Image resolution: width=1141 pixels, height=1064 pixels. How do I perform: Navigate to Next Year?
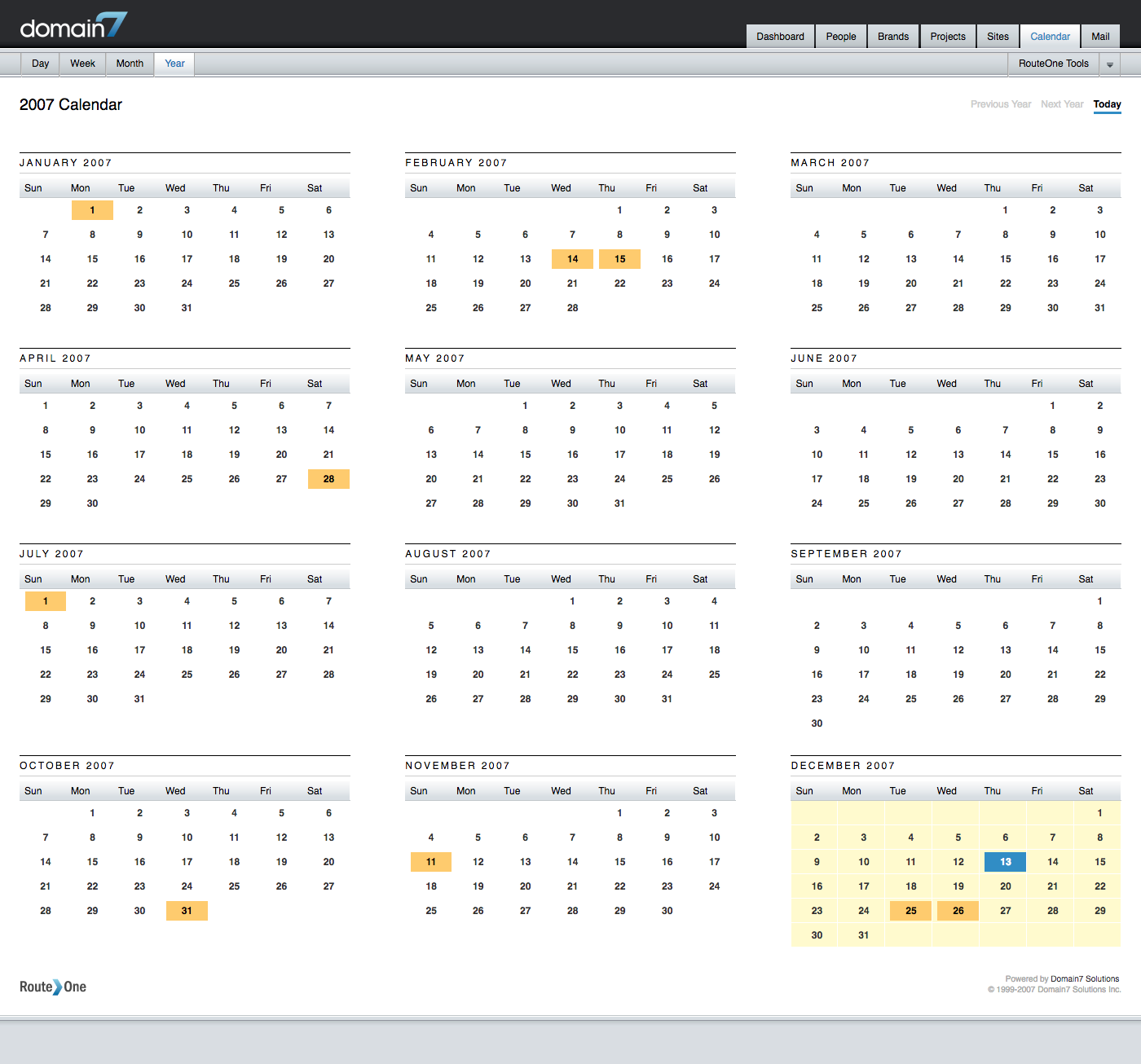click(1061, 104)
